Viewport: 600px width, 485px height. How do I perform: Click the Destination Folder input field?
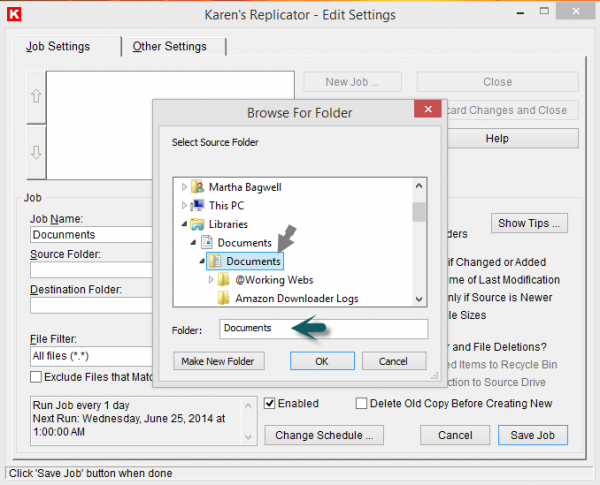[x=91, y=305]
